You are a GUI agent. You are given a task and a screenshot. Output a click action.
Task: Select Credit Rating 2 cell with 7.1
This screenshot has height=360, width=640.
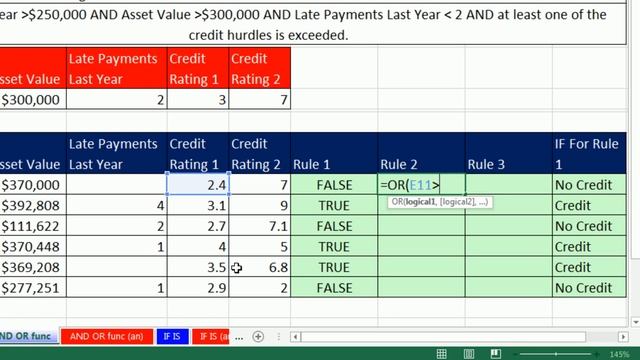(x=260, y=226)
